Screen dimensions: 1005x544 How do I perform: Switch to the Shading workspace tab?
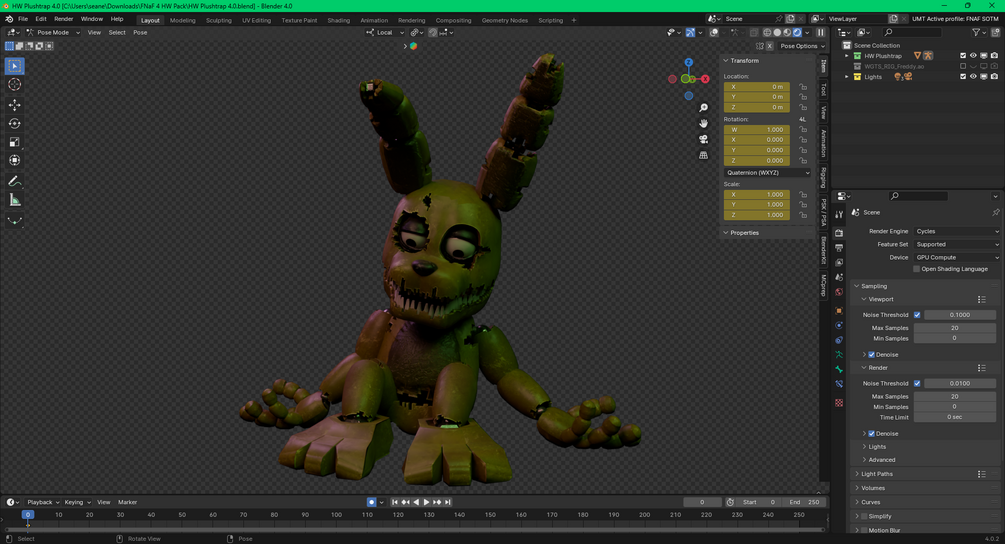[x=339, y=20]
